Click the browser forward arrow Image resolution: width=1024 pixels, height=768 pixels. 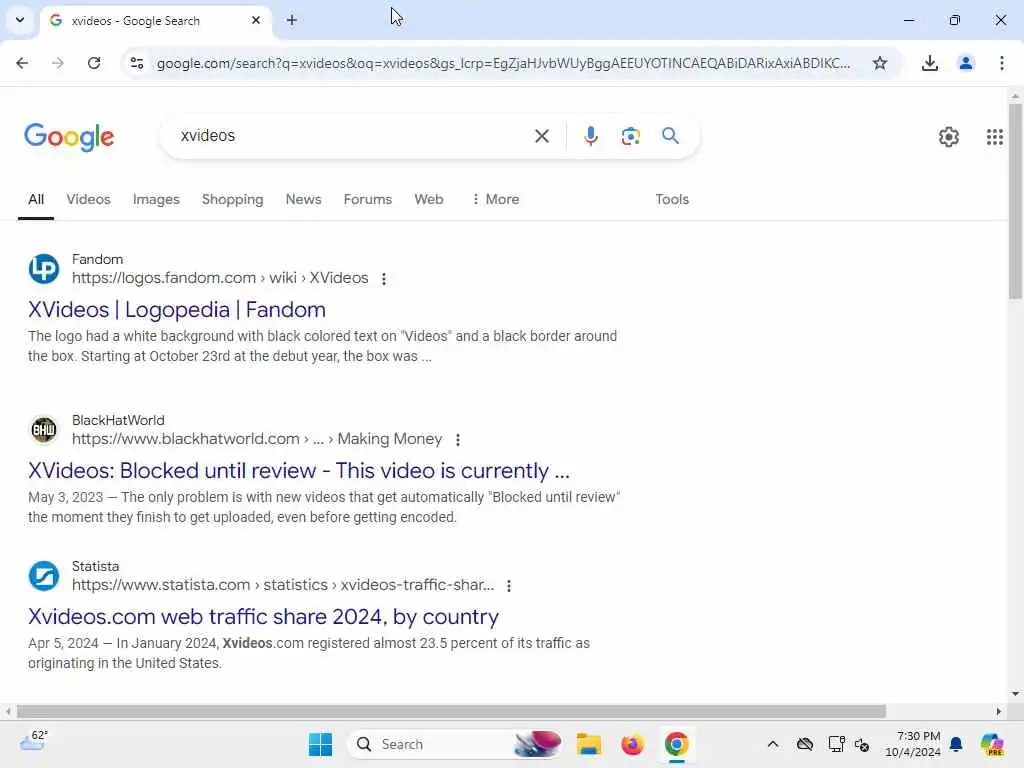[58, 63]
